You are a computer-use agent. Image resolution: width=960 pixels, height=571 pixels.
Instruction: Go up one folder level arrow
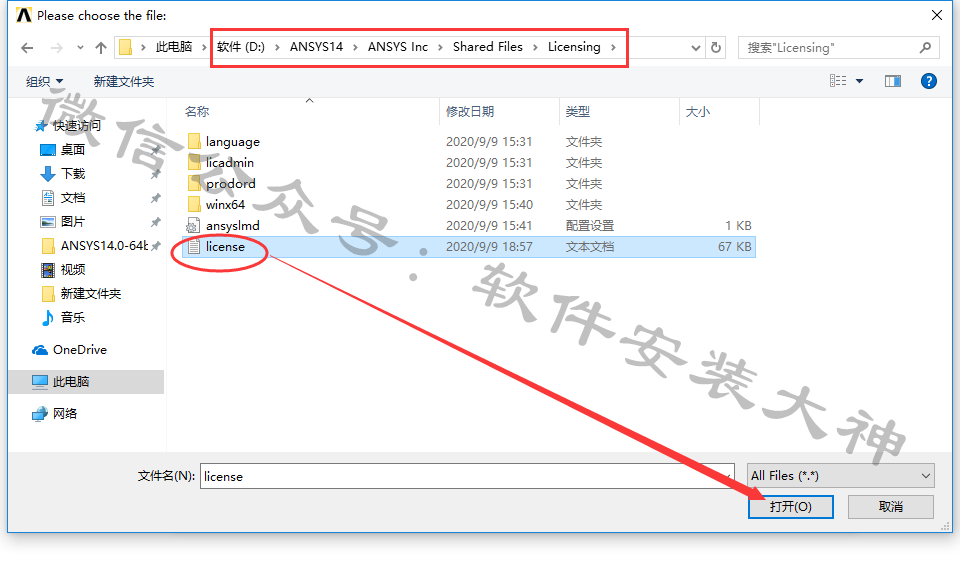point(101,48)
